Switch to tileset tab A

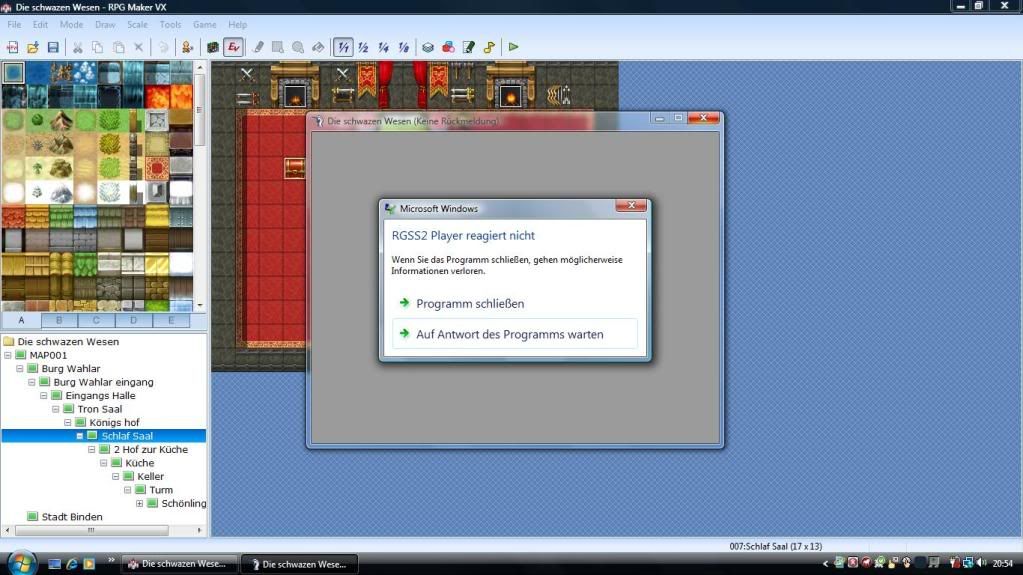tap(22, 320)
